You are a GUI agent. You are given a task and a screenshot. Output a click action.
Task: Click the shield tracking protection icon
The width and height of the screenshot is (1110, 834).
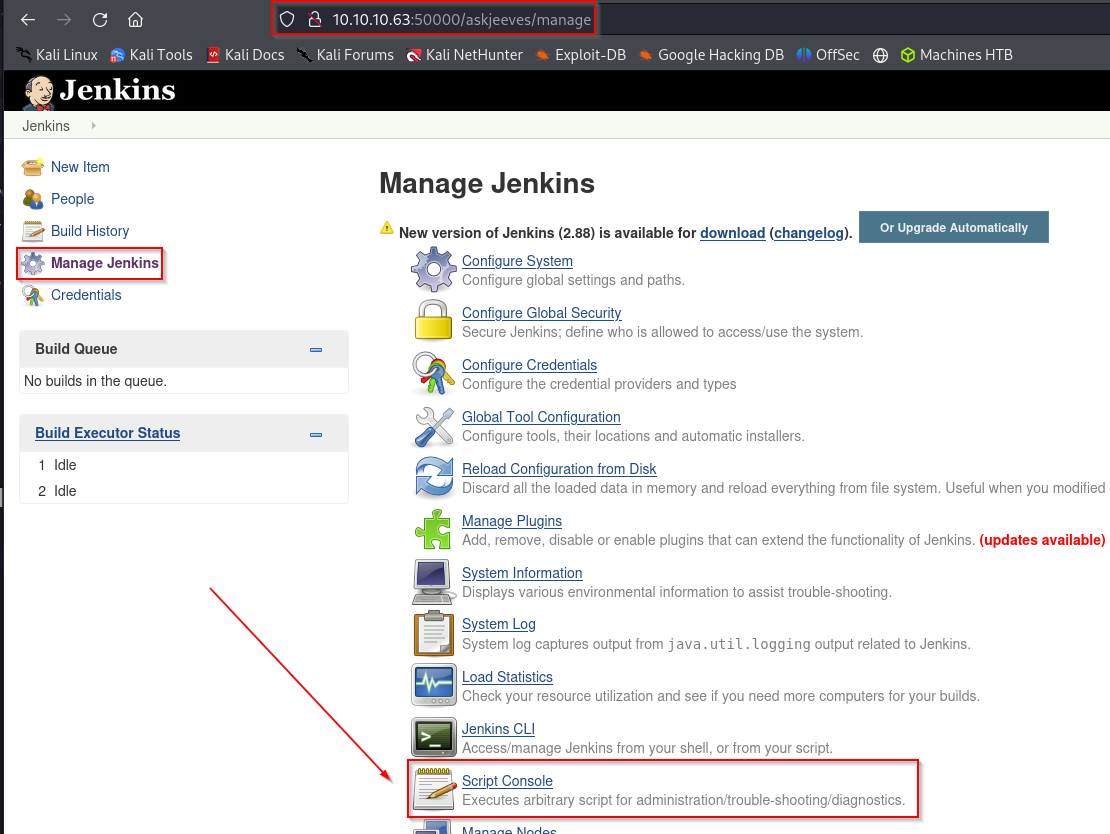287,19
